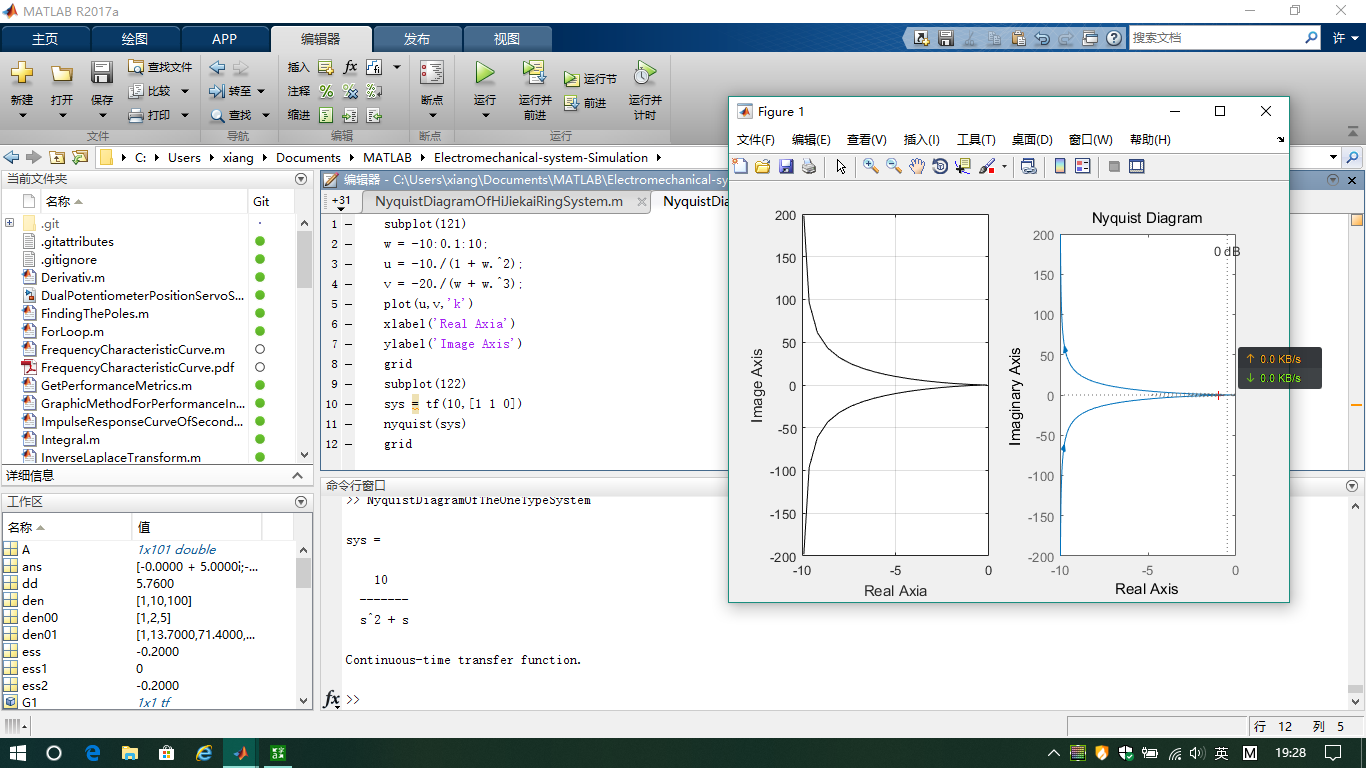Click the smart indent icon beside 缩进
1366x768 pixels.
pos(326,115)
